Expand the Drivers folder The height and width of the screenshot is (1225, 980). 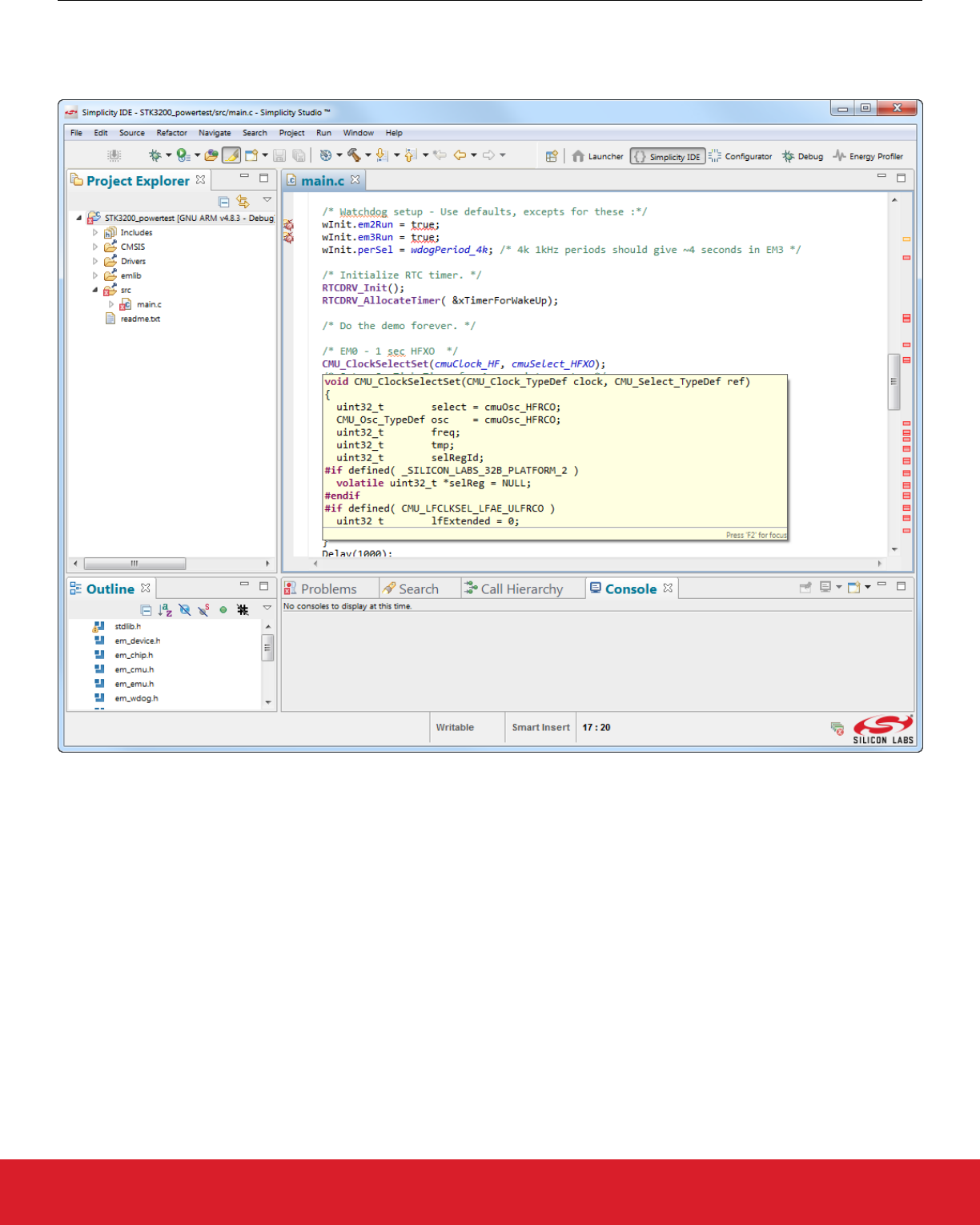(x=95, y=261)
